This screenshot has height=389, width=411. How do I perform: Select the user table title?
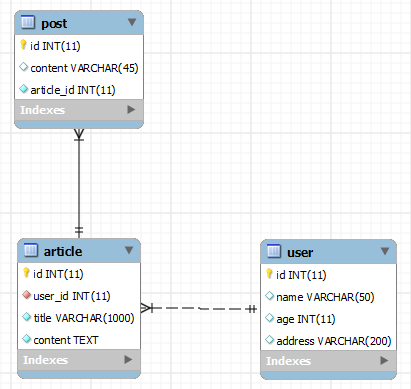click(300, 253)
